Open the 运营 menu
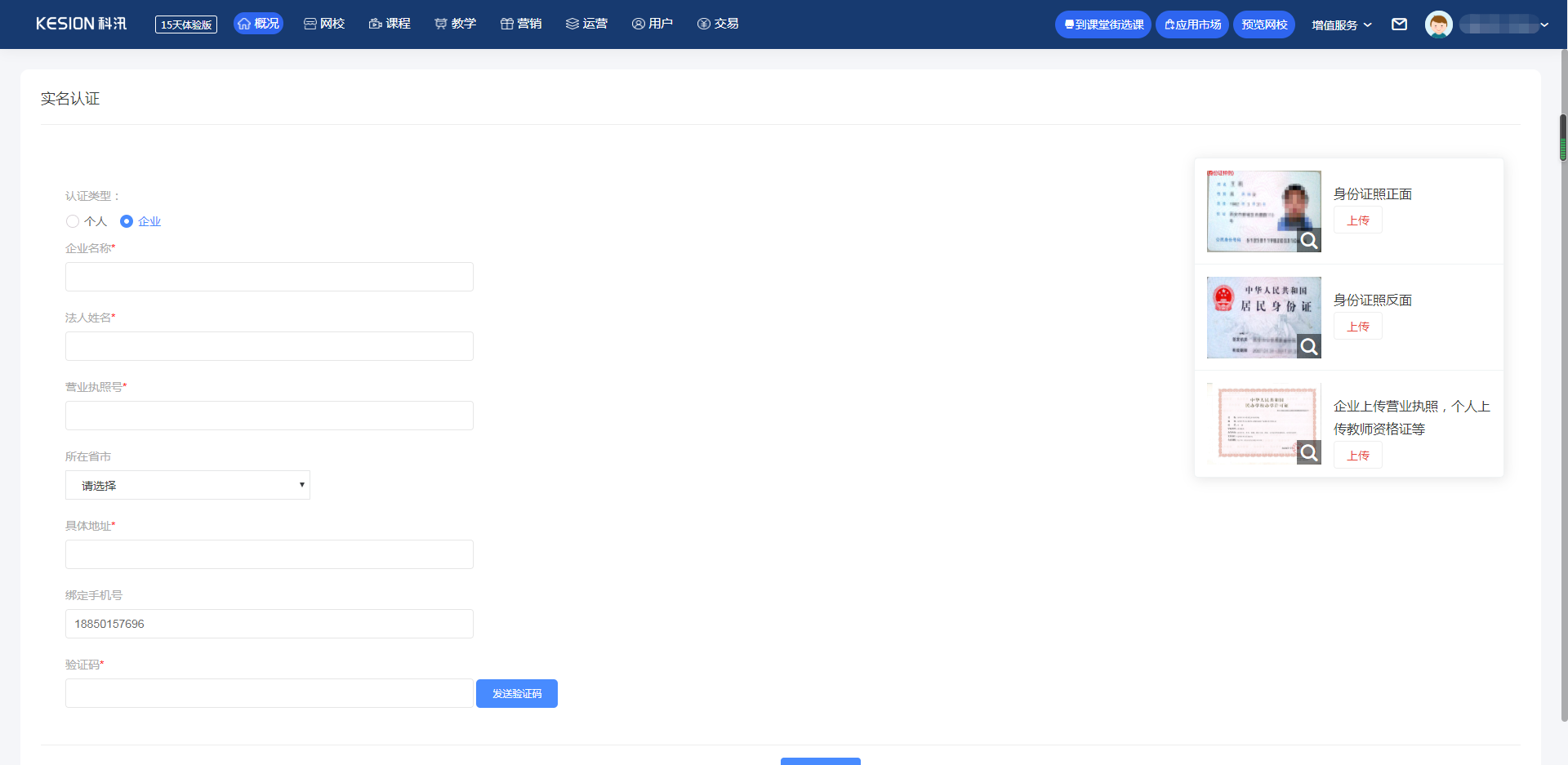1568x765 pixels. 586,24
